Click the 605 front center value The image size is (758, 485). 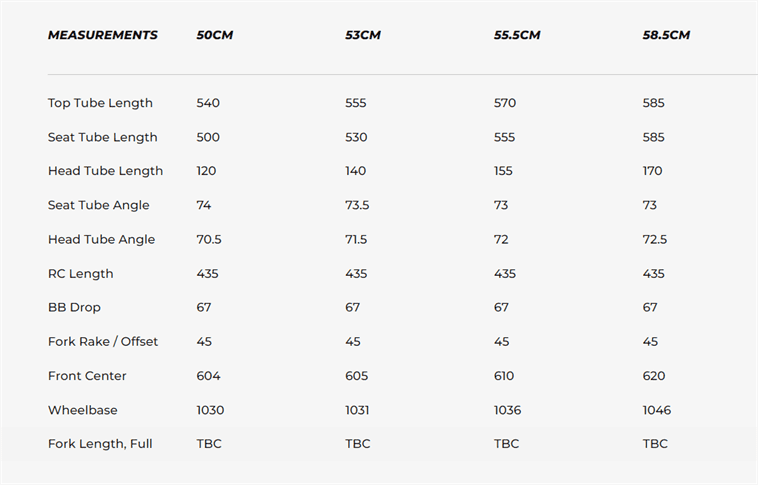[x=356, y=376]
